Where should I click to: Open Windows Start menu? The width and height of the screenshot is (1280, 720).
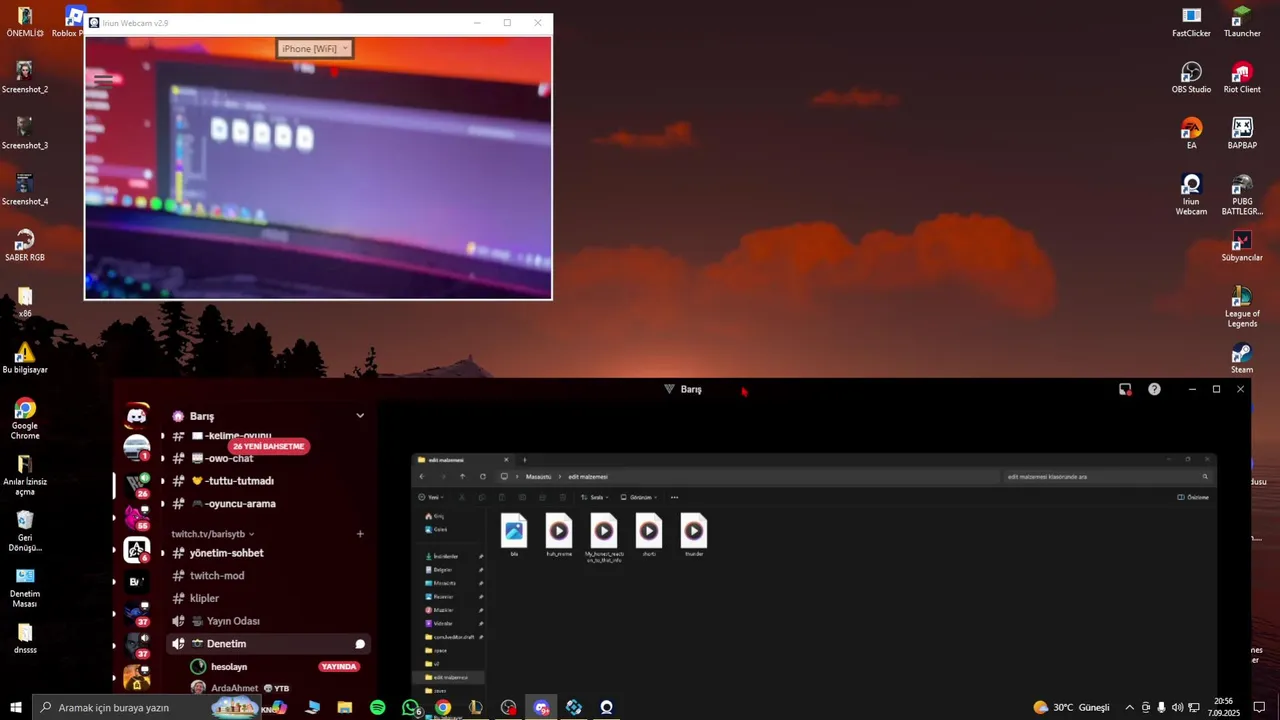16,707
